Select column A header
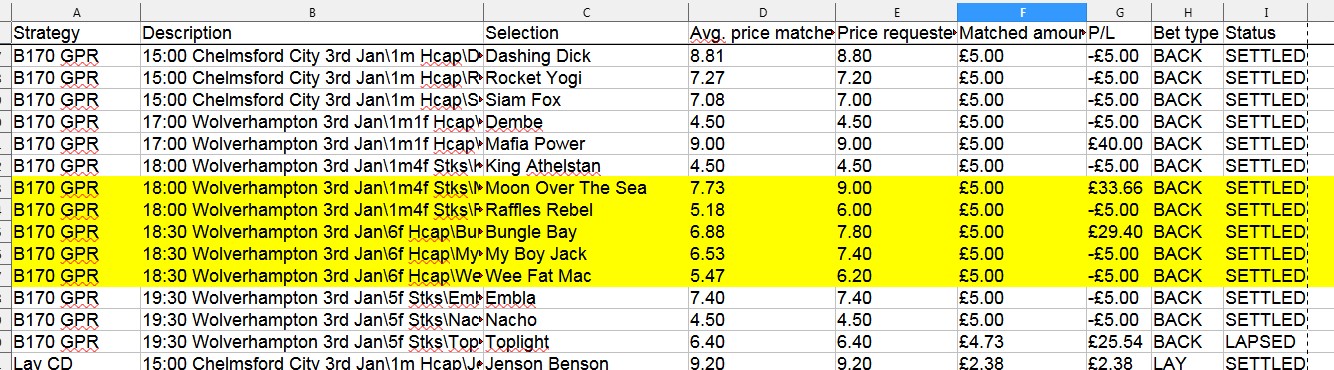 [76, 11]
